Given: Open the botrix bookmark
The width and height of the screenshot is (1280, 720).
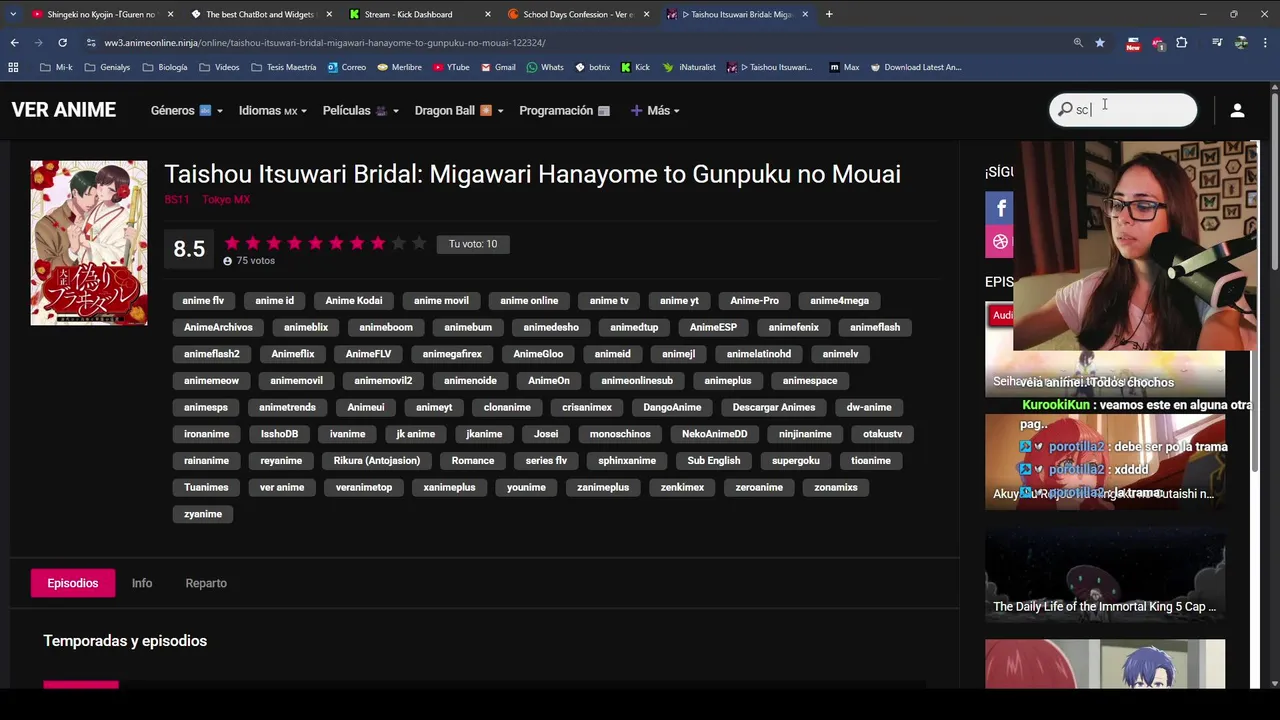Looking at the screenshot, I should click(592, 67).
